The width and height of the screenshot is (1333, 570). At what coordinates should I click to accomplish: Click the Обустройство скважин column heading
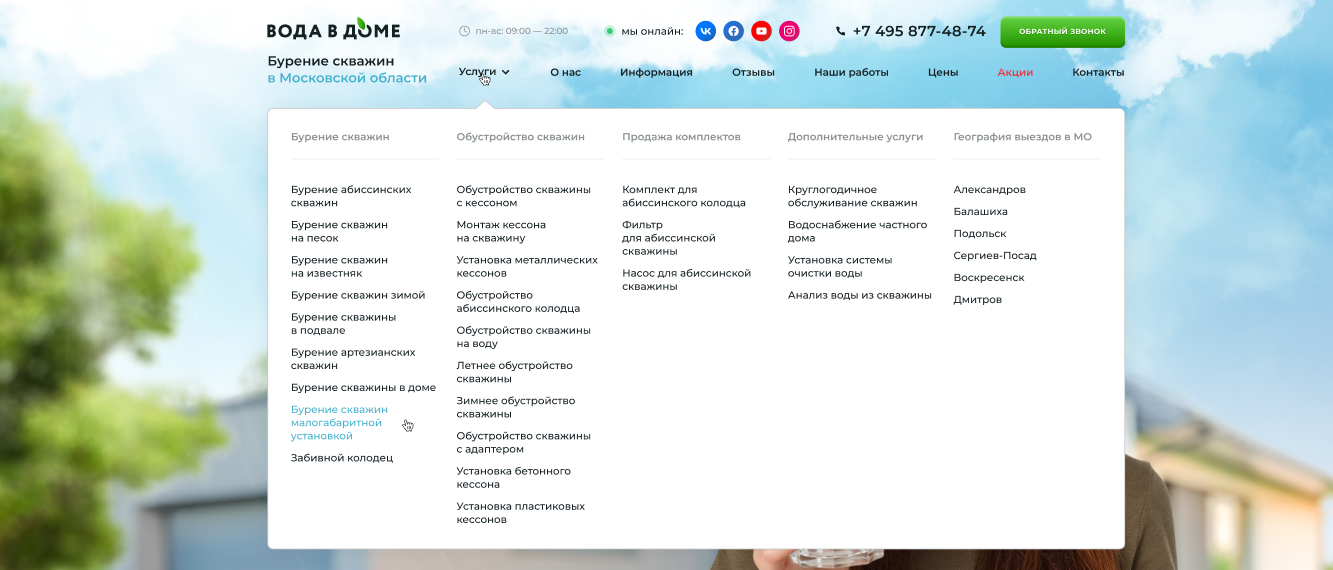(520, 137)
